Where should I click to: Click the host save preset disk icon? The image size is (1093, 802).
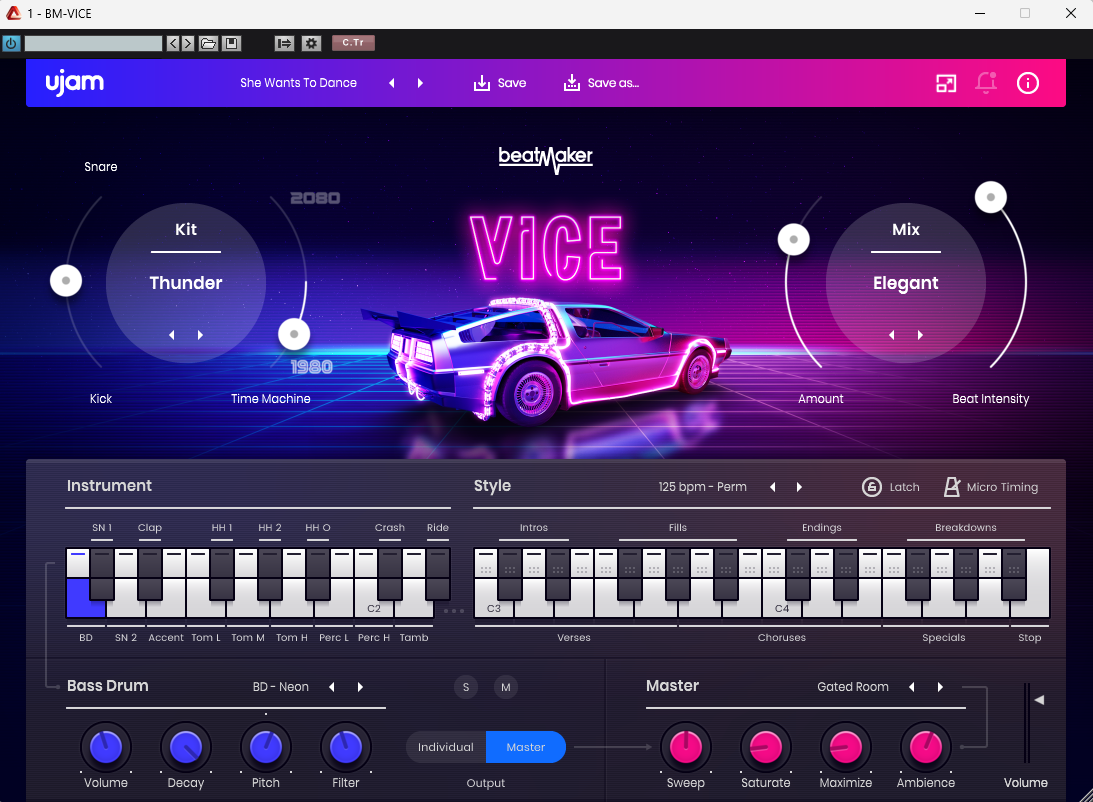231,43
